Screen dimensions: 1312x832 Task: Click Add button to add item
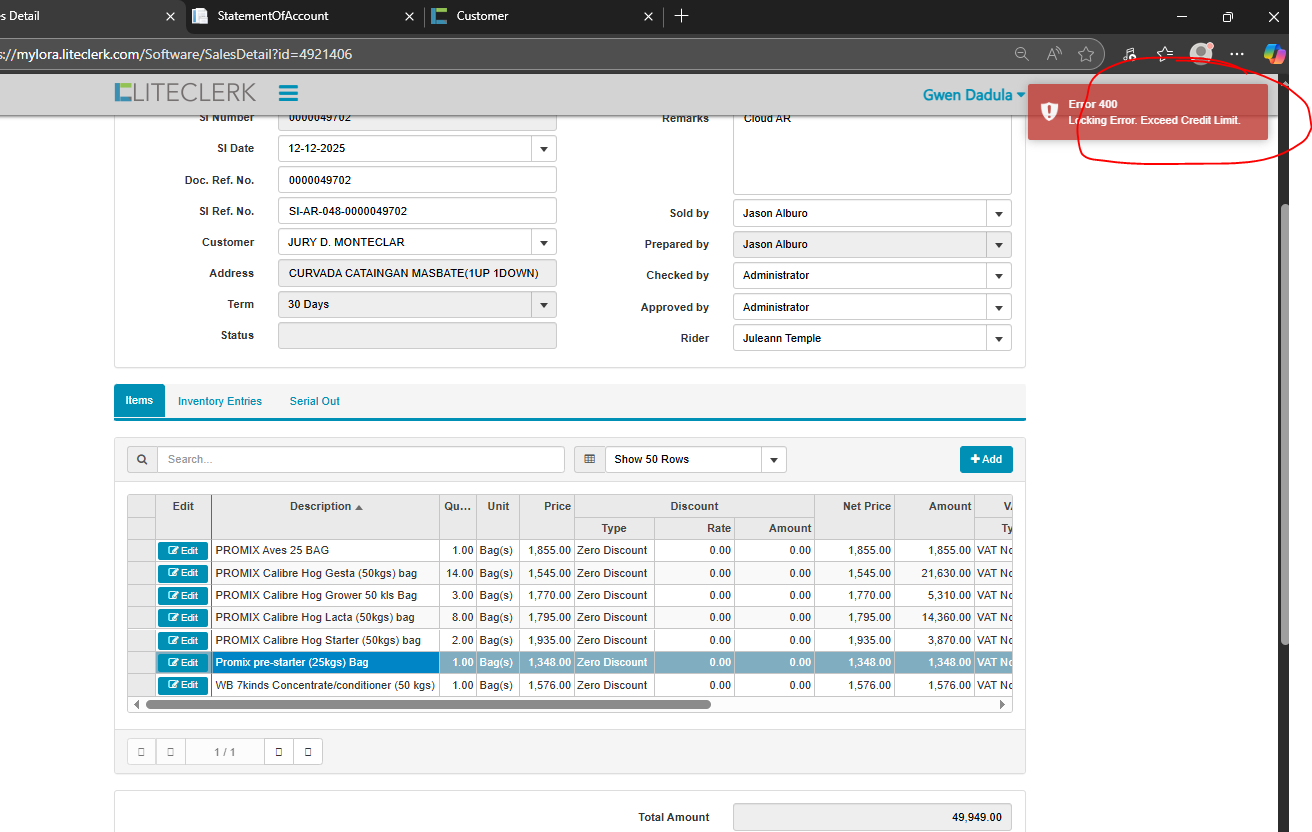[x=986, y=459]
